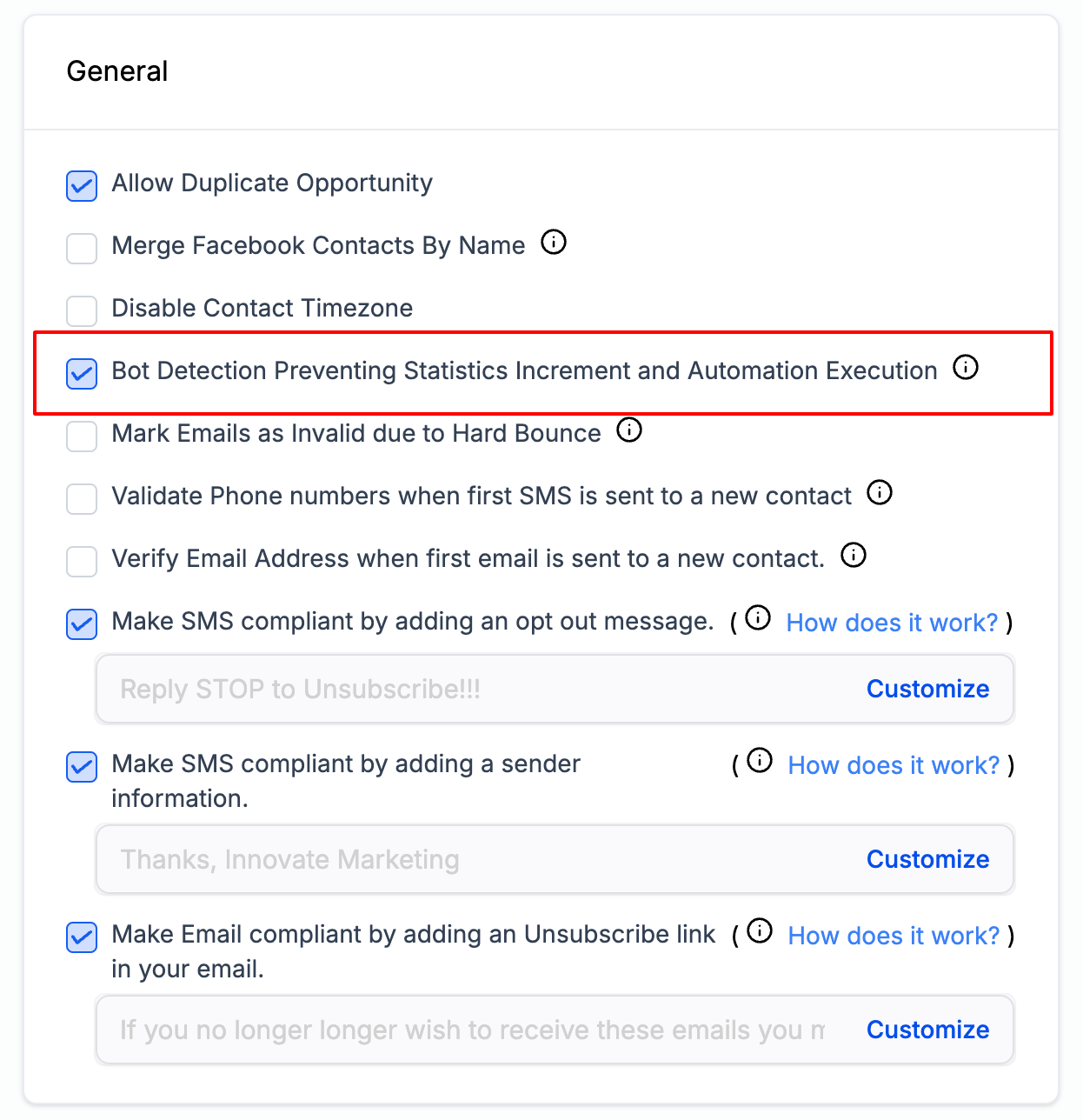Click the Reply STOP to Unsubscribe field

(555, 689)
